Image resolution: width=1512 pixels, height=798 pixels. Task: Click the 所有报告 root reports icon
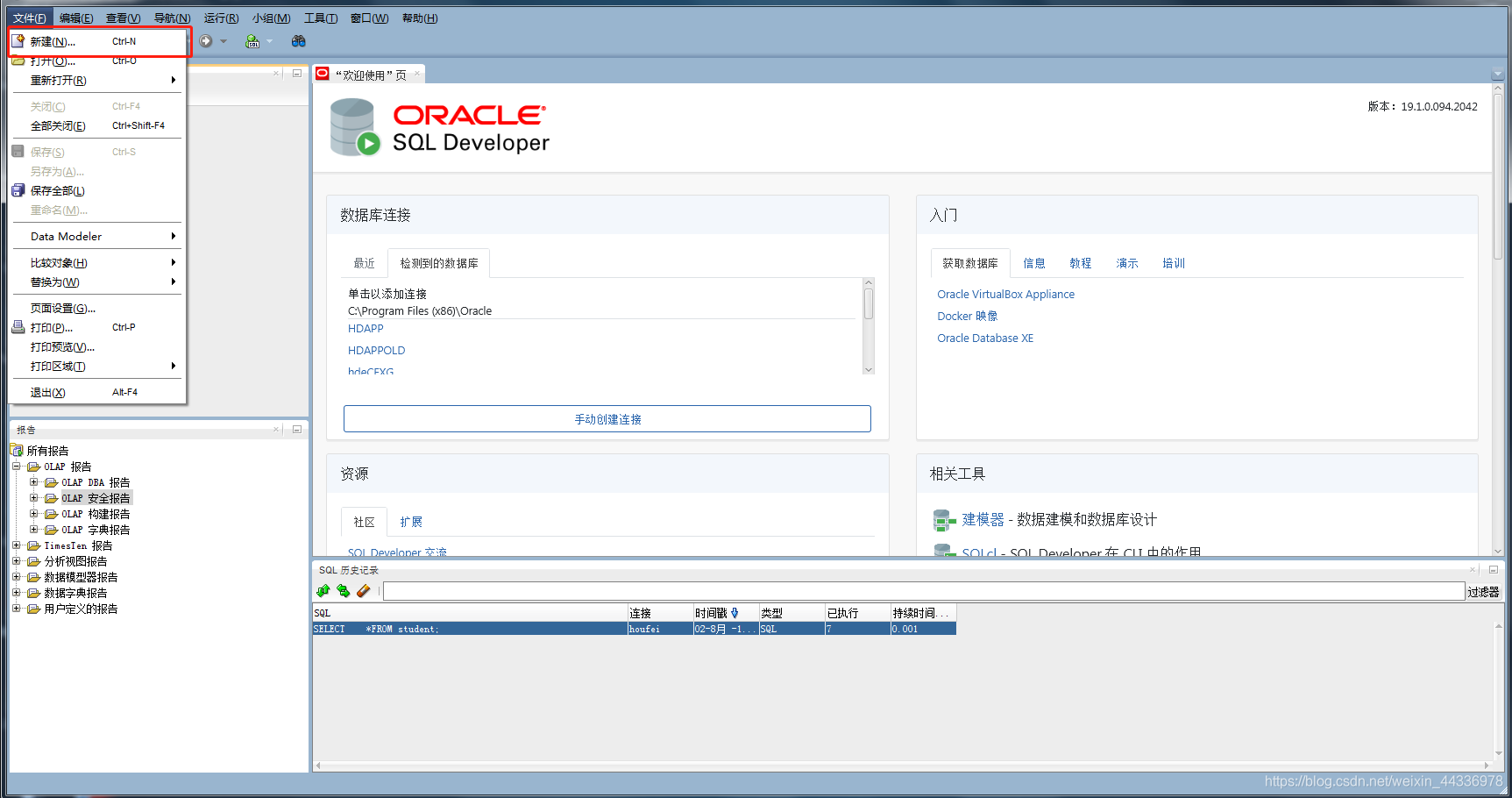(17, 451)
